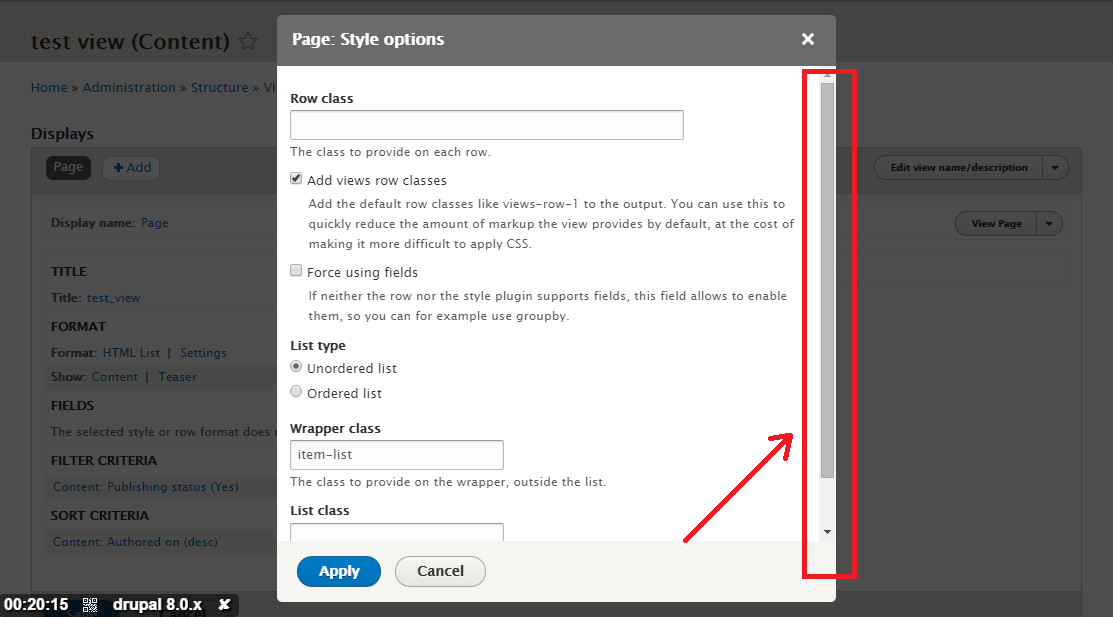Select the "Page" display tab

[68, 167]
